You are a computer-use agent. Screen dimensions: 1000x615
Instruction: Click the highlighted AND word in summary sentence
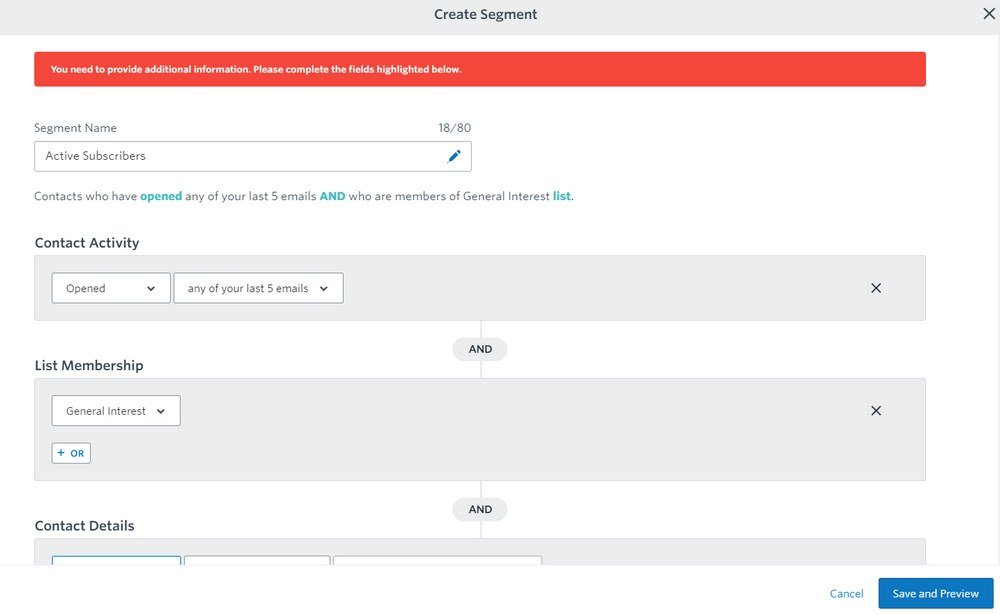point(332,196)
